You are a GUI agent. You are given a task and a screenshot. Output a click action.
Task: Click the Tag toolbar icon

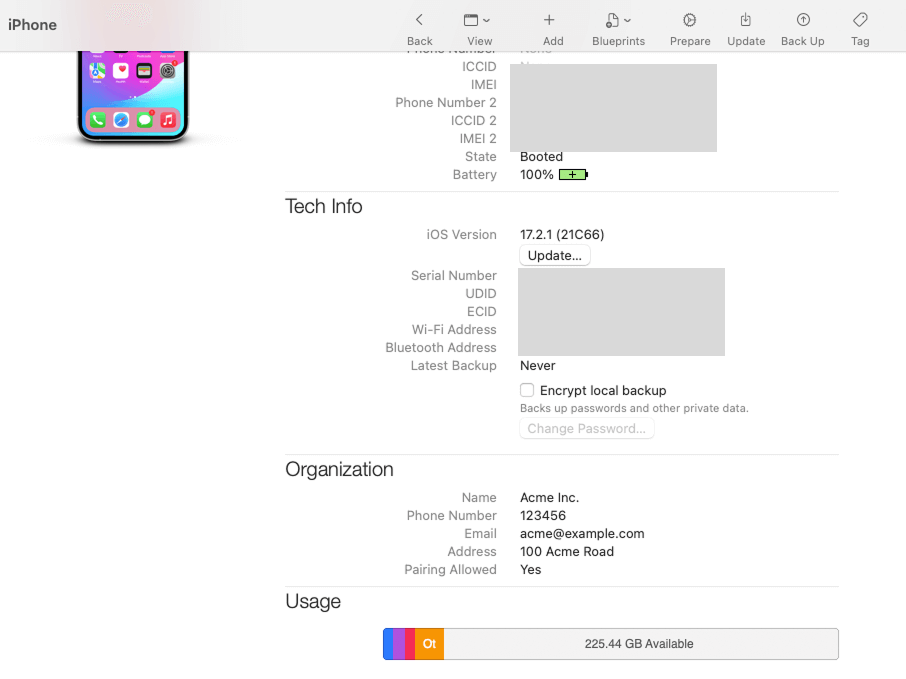(860, 20)
